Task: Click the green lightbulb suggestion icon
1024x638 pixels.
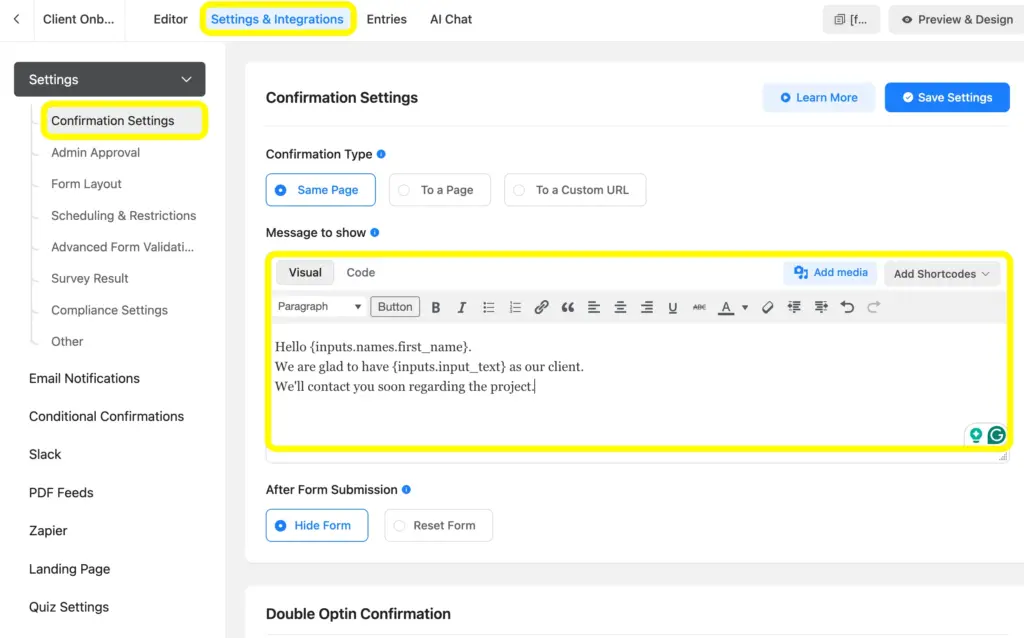Action: click(x=976, y=435)
